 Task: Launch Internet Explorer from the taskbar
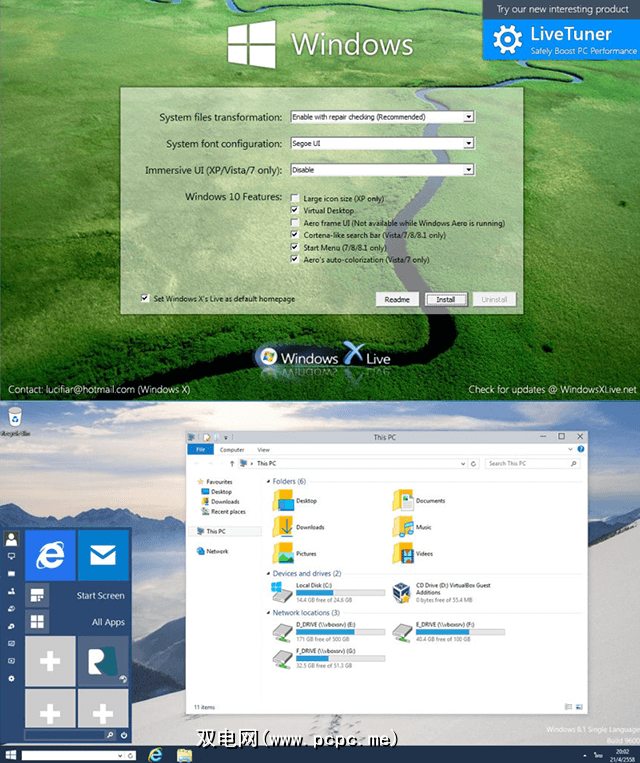[x=155, y=755]
